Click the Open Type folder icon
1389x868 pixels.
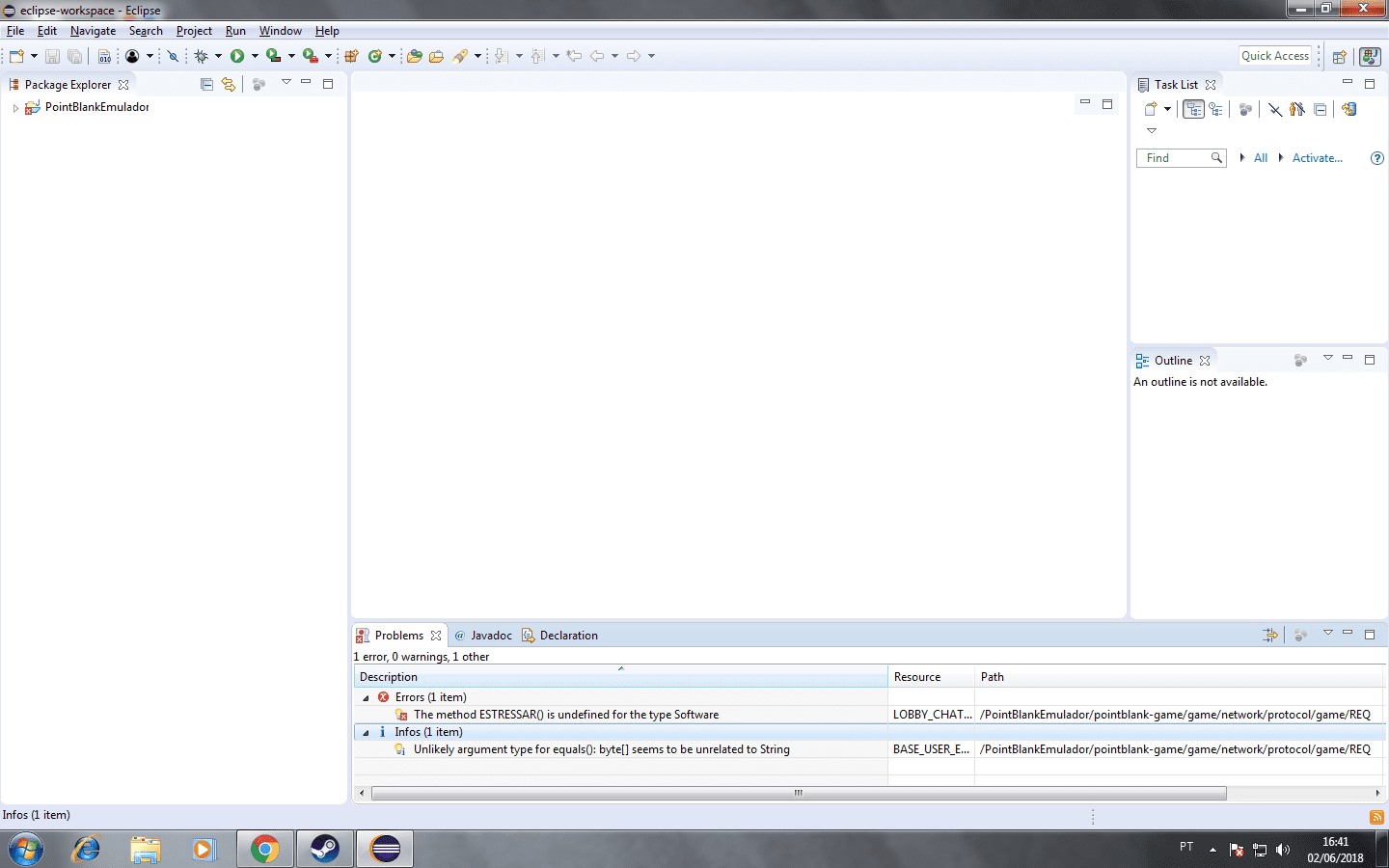coord(414,56)
